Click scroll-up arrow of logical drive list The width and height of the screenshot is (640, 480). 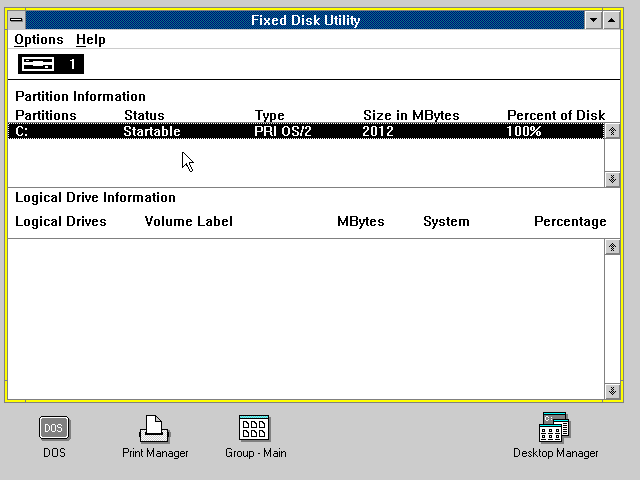(612, 247)
